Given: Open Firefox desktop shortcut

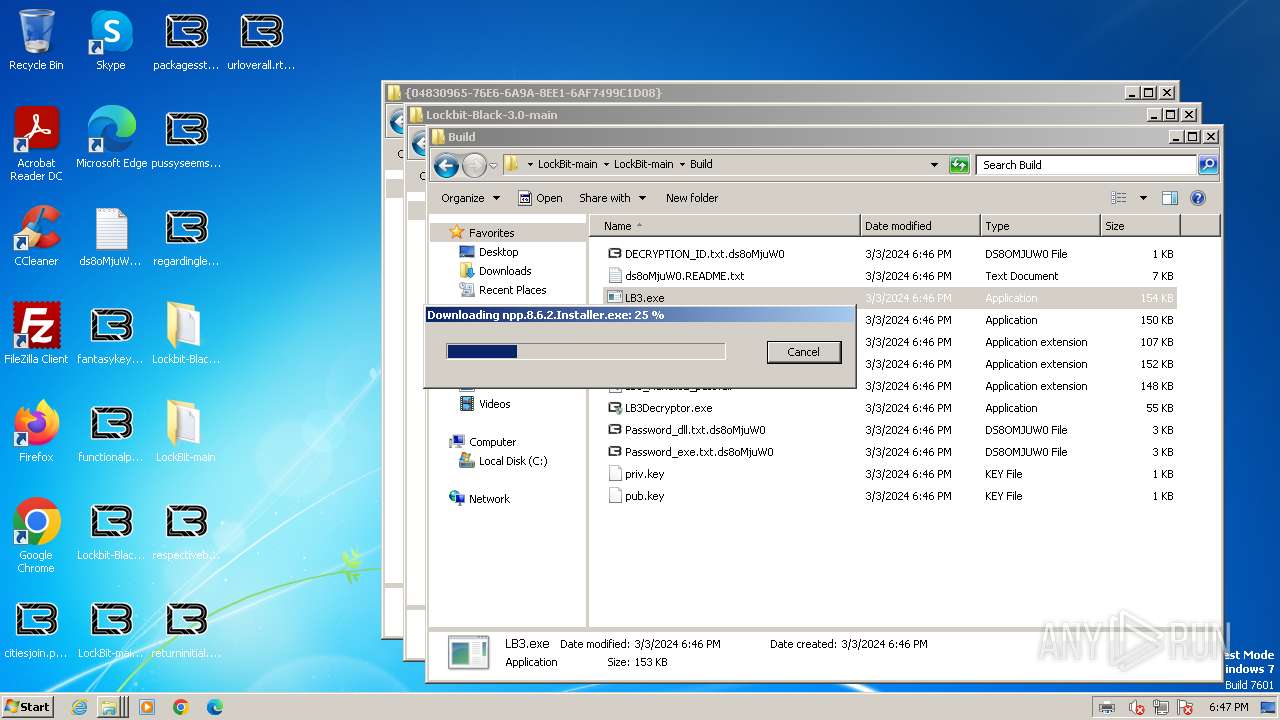Looking at the screenshot, I should (36, 432).
